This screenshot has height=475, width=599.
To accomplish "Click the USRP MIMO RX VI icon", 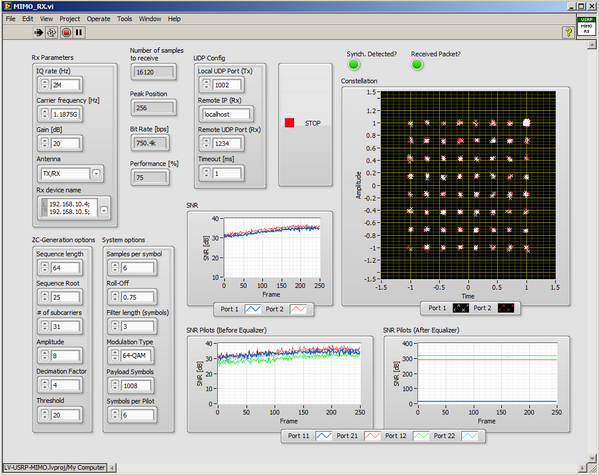I will 586,26.
